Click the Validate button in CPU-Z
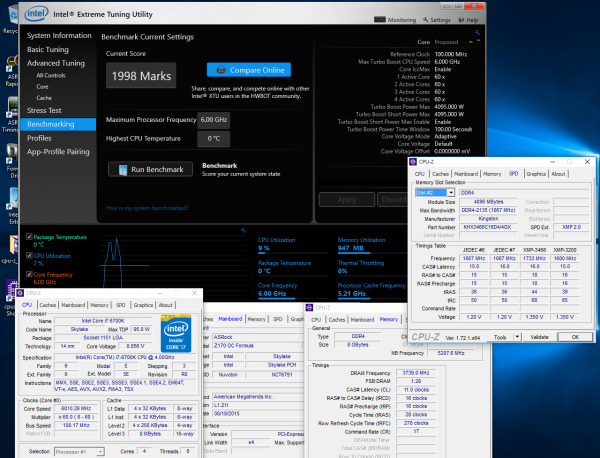This screenshot has height=458, width=600. pyautogui.click(x=540, y=337)
